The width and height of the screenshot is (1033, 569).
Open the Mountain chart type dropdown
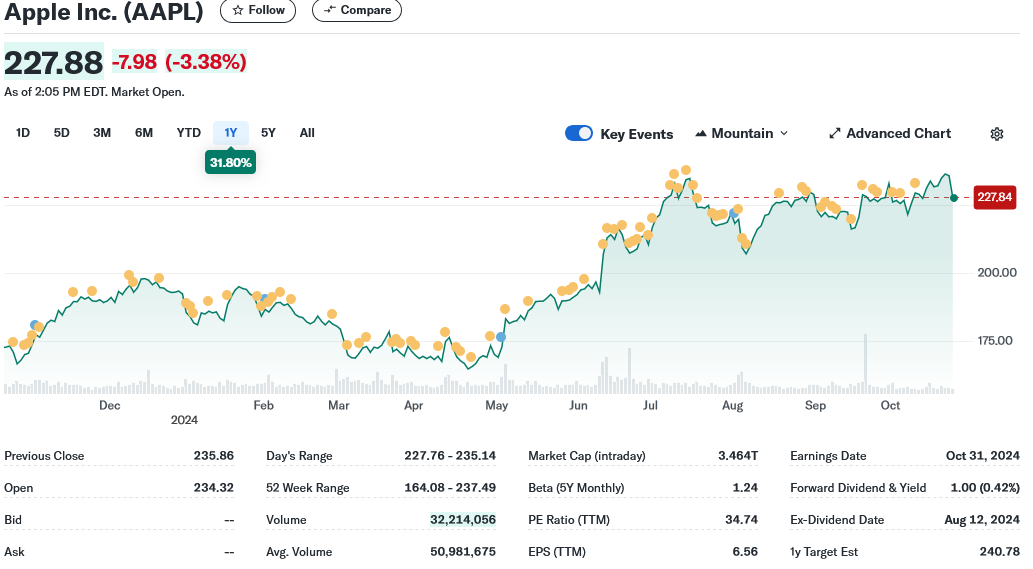point(741,134)
